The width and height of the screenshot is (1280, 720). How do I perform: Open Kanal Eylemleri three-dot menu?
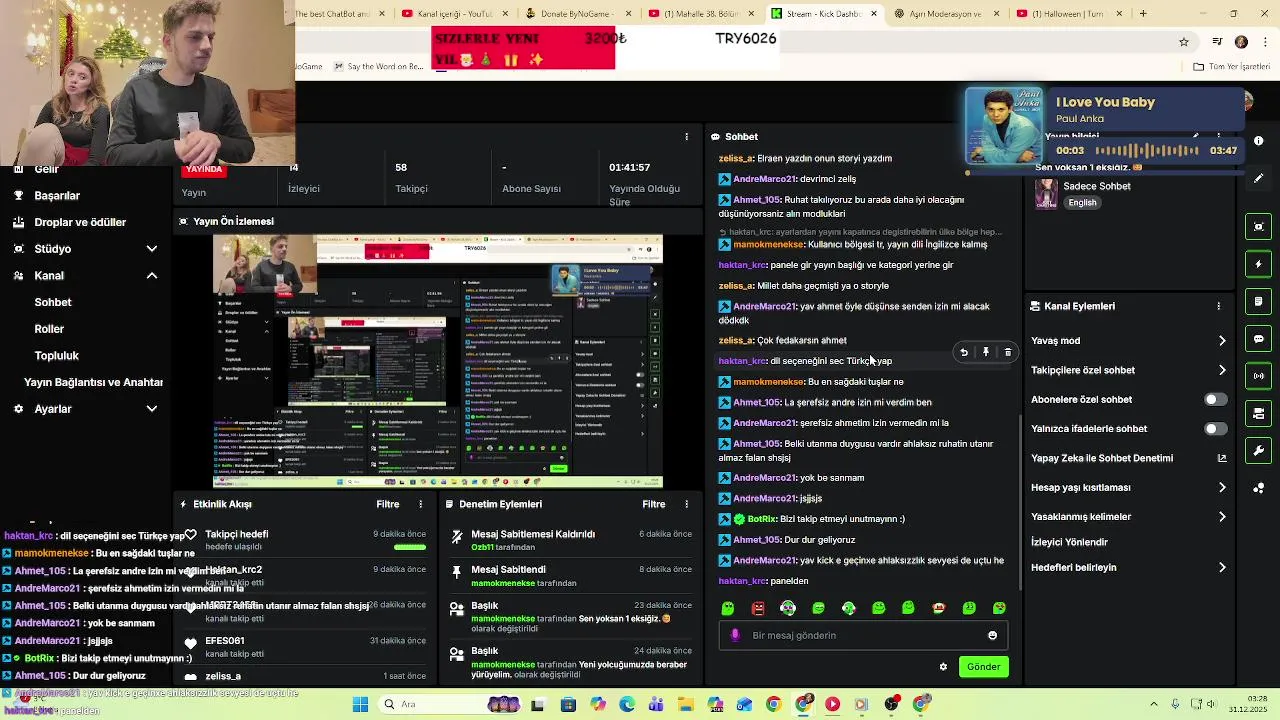[x=1218, y=306]
